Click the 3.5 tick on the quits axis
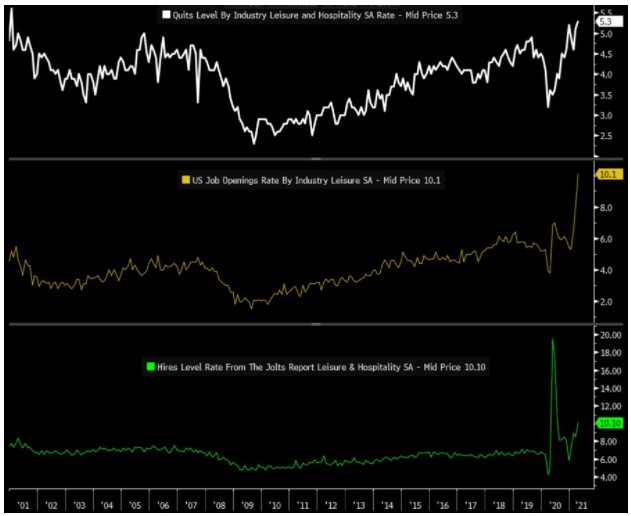Image resolution: width=631 pixels, height=516 pixels. [x=606, y=95]
